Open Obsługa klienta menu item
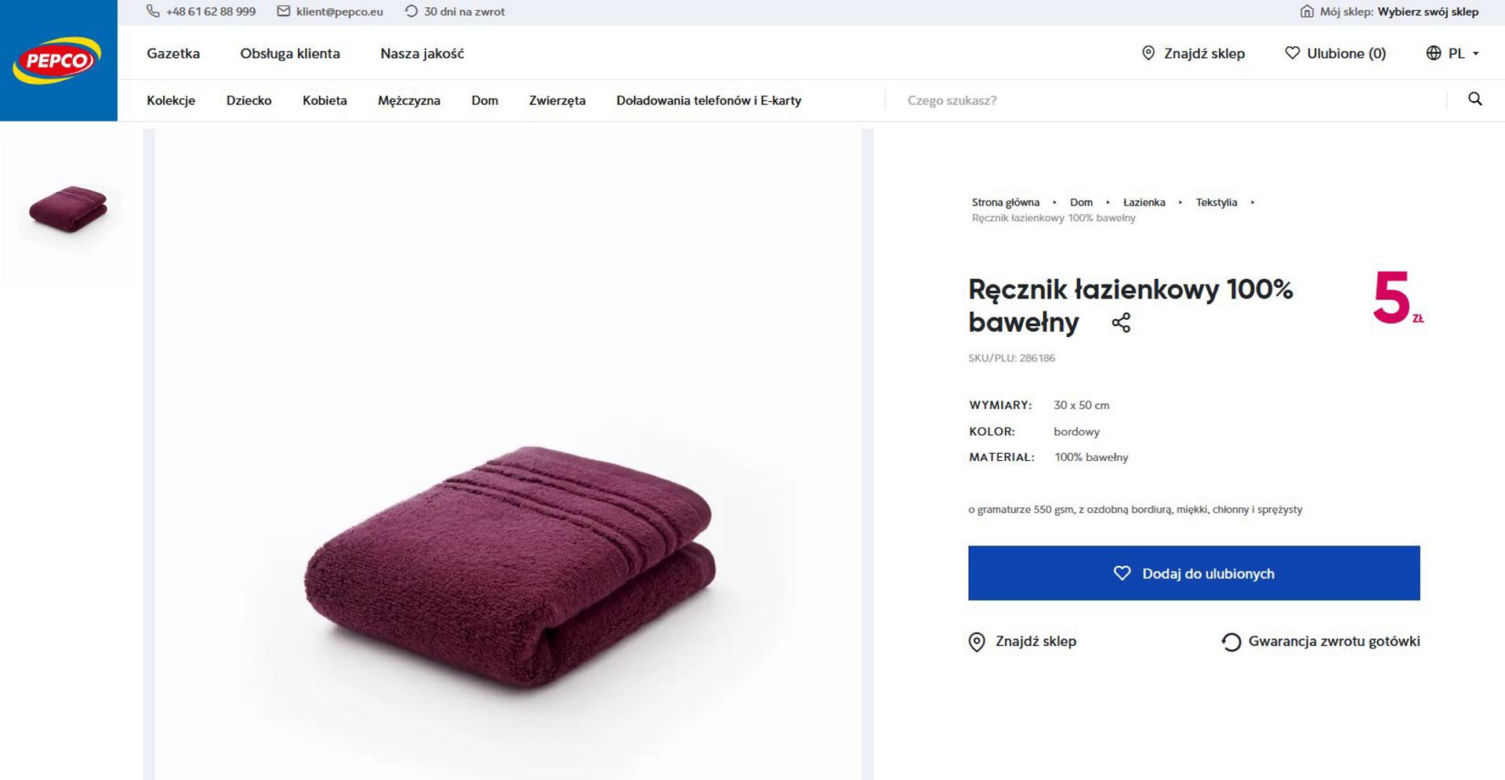Image resolution: width=1505 pixels, height=780 pixels. click(290, 54)
